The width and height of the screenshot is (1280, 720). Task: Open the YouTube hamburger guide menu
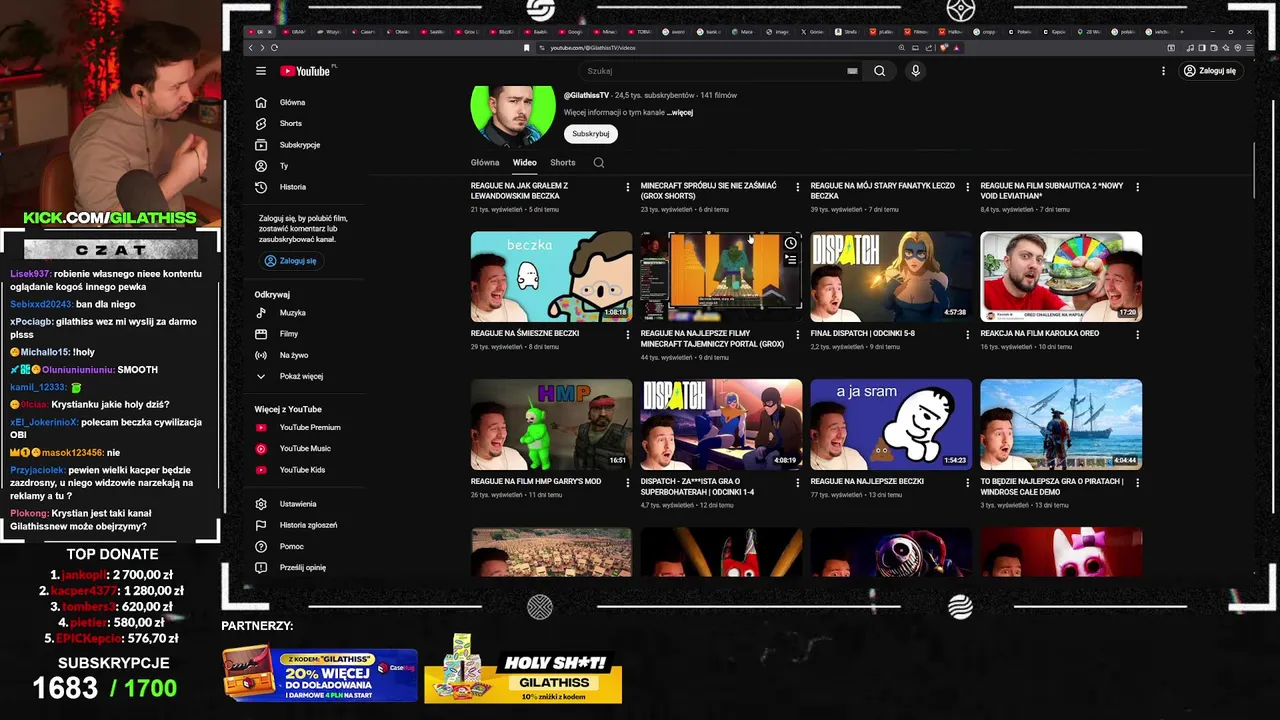[260, 71]
